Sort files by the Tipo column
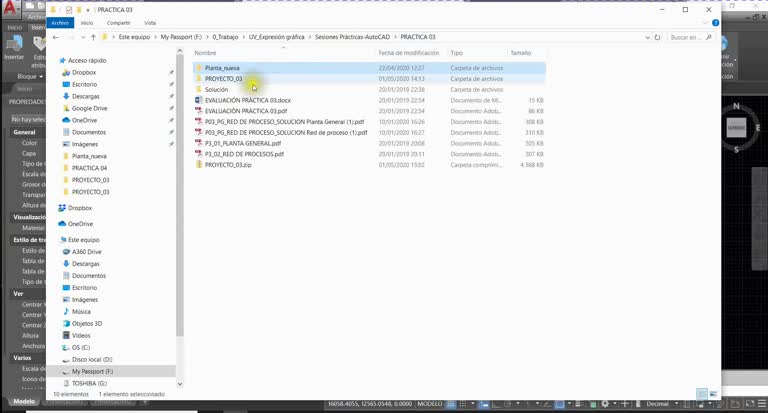 tap(456, 53)
